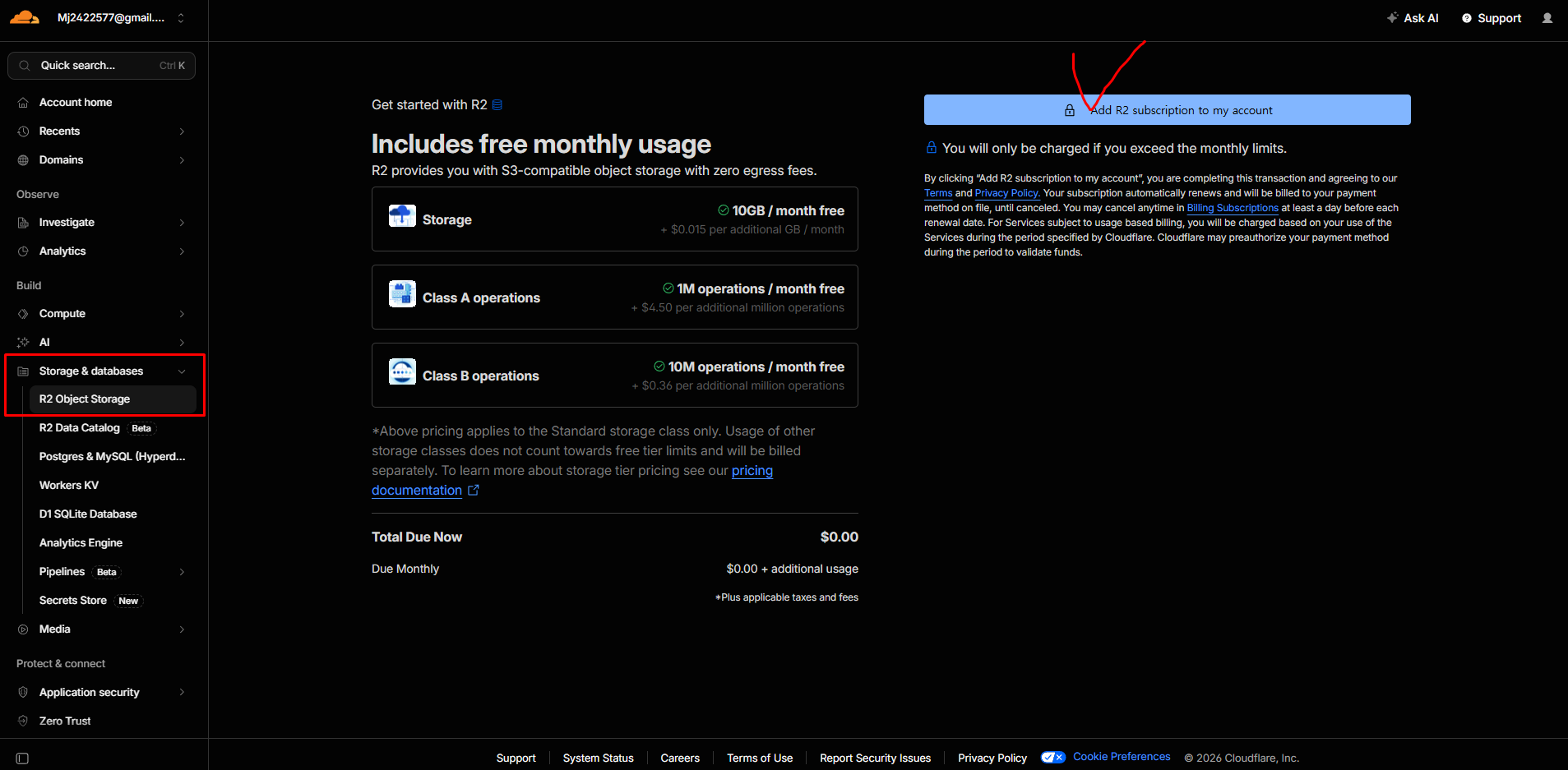Expand the Domains chevron
The width and height of the screenshot is (1568, 770).
182,160
